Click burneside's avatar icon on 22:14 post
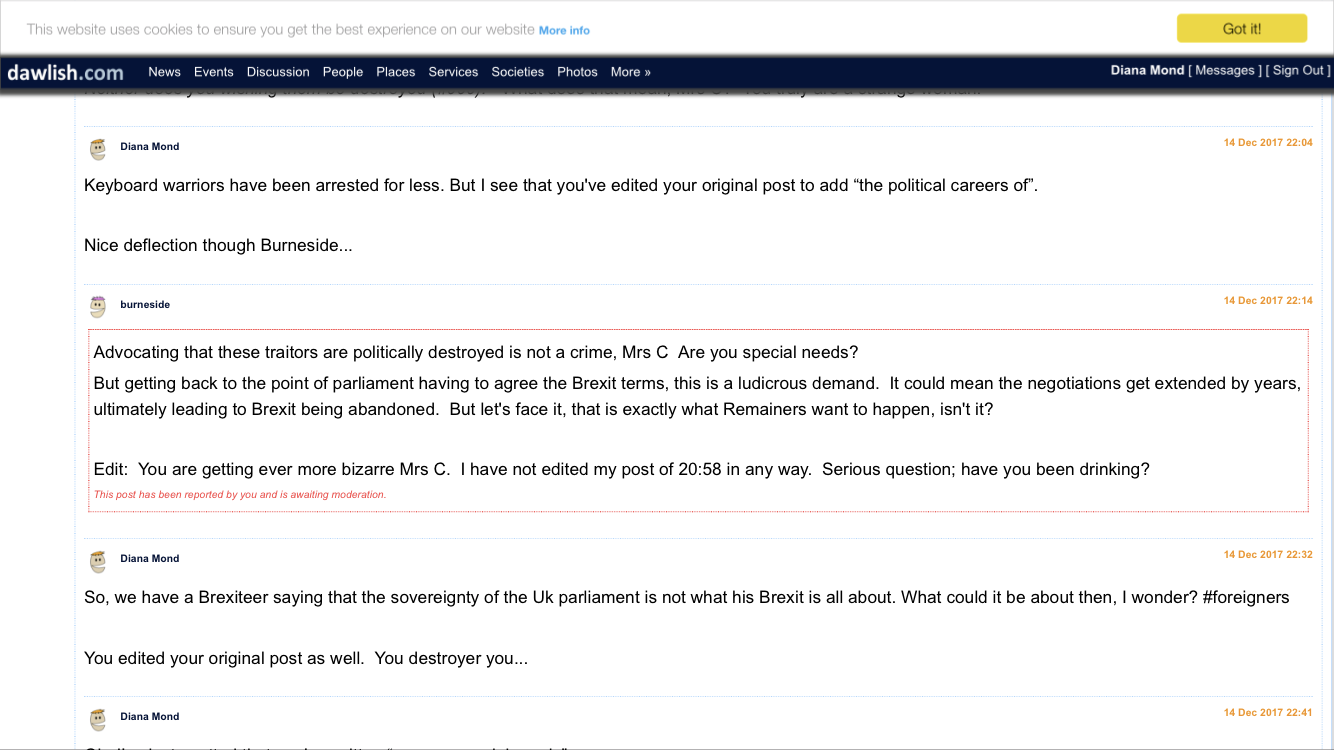 coord(98,307)
